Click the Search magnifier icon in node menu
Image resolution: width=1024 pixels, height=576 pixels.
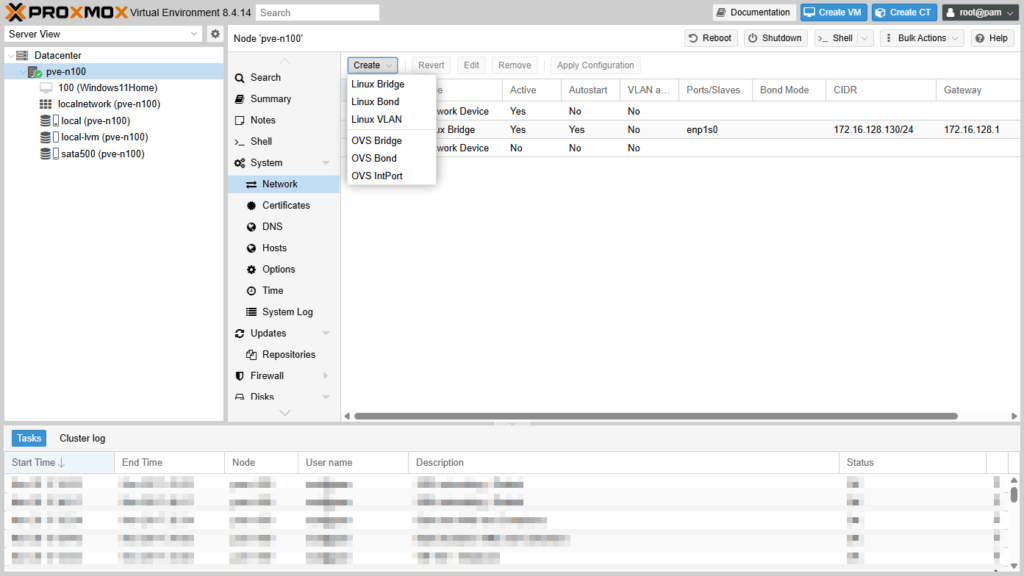(x=240, y=77)
